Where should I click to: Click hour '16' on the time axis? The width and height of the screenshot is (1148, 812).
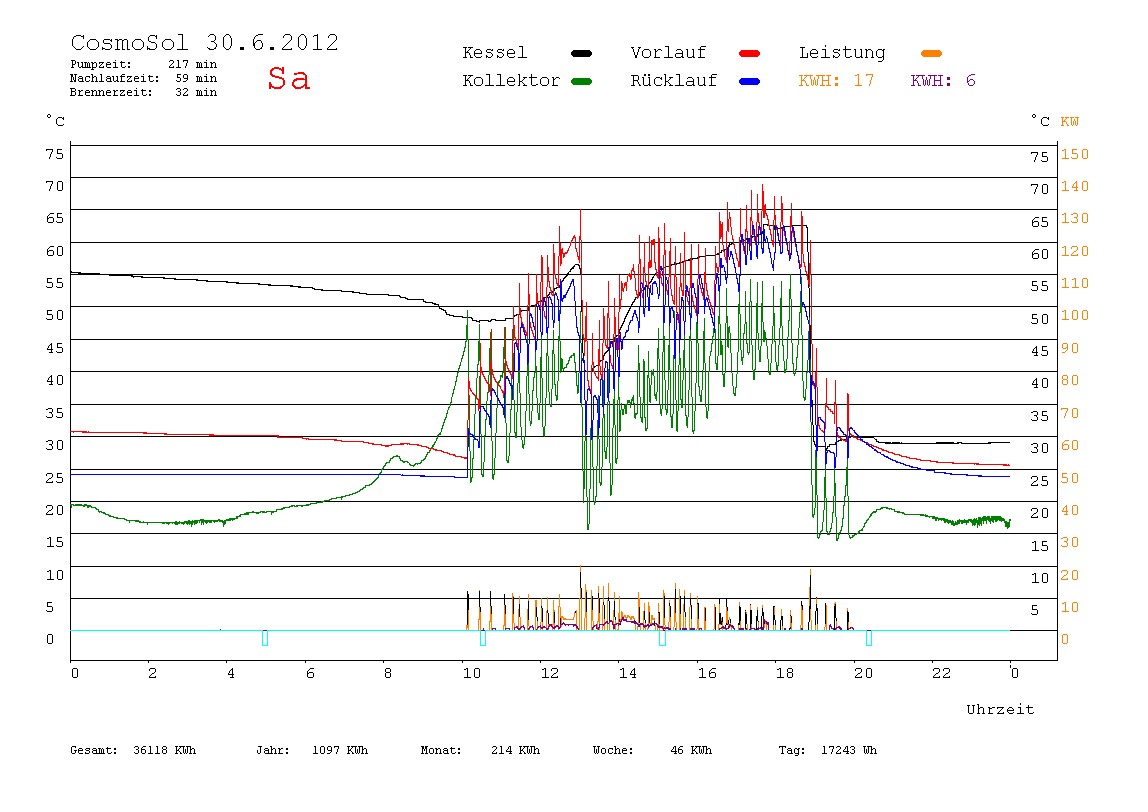(x=707, y=673)
